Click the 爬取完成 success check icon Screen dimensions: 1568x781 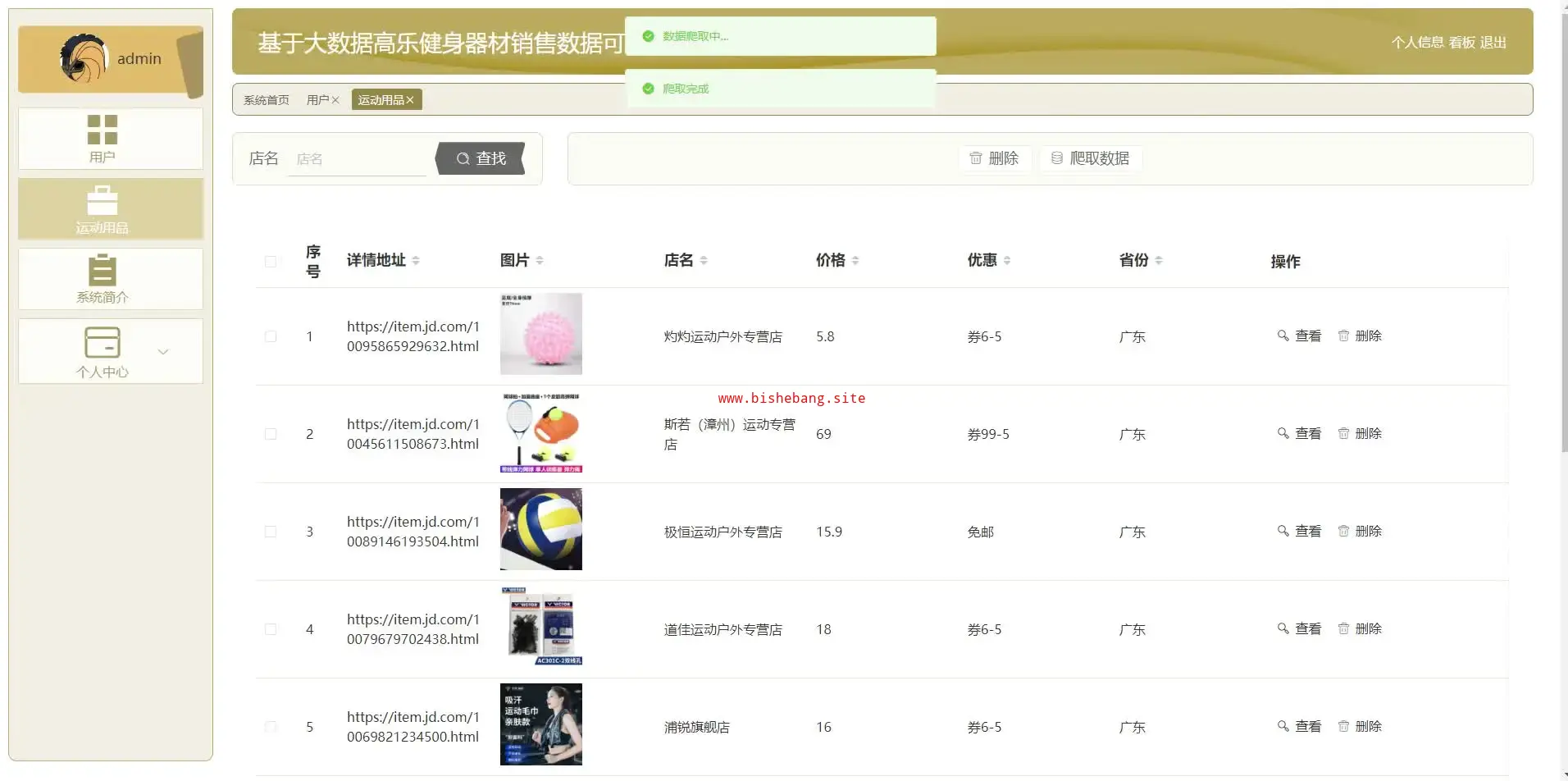649,89
